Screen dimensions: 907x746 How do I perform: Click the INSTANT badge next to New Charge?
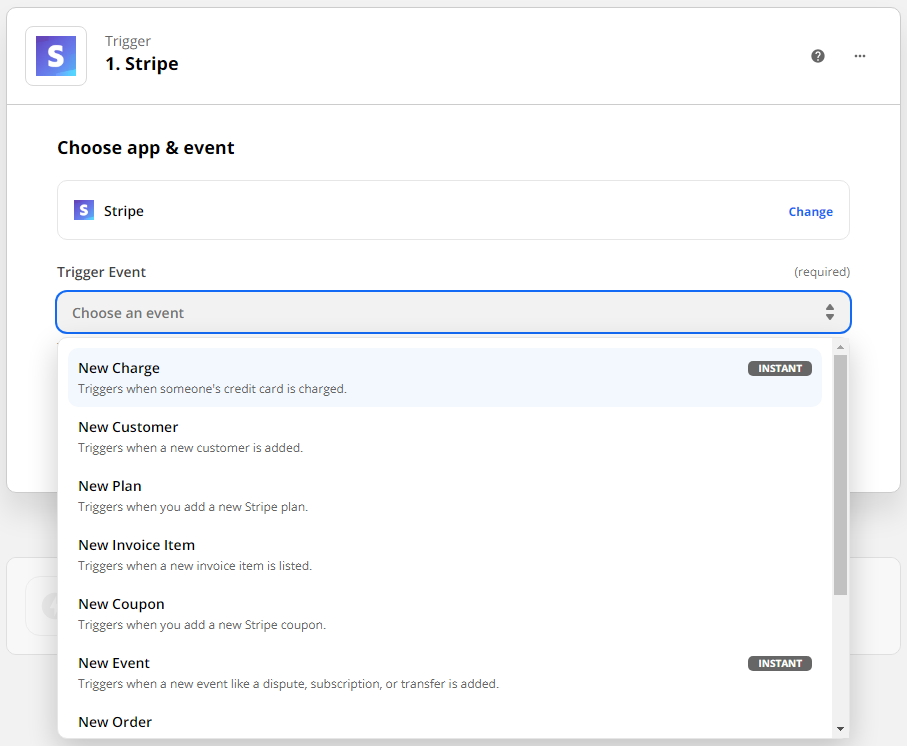click(x=779, y=368)
